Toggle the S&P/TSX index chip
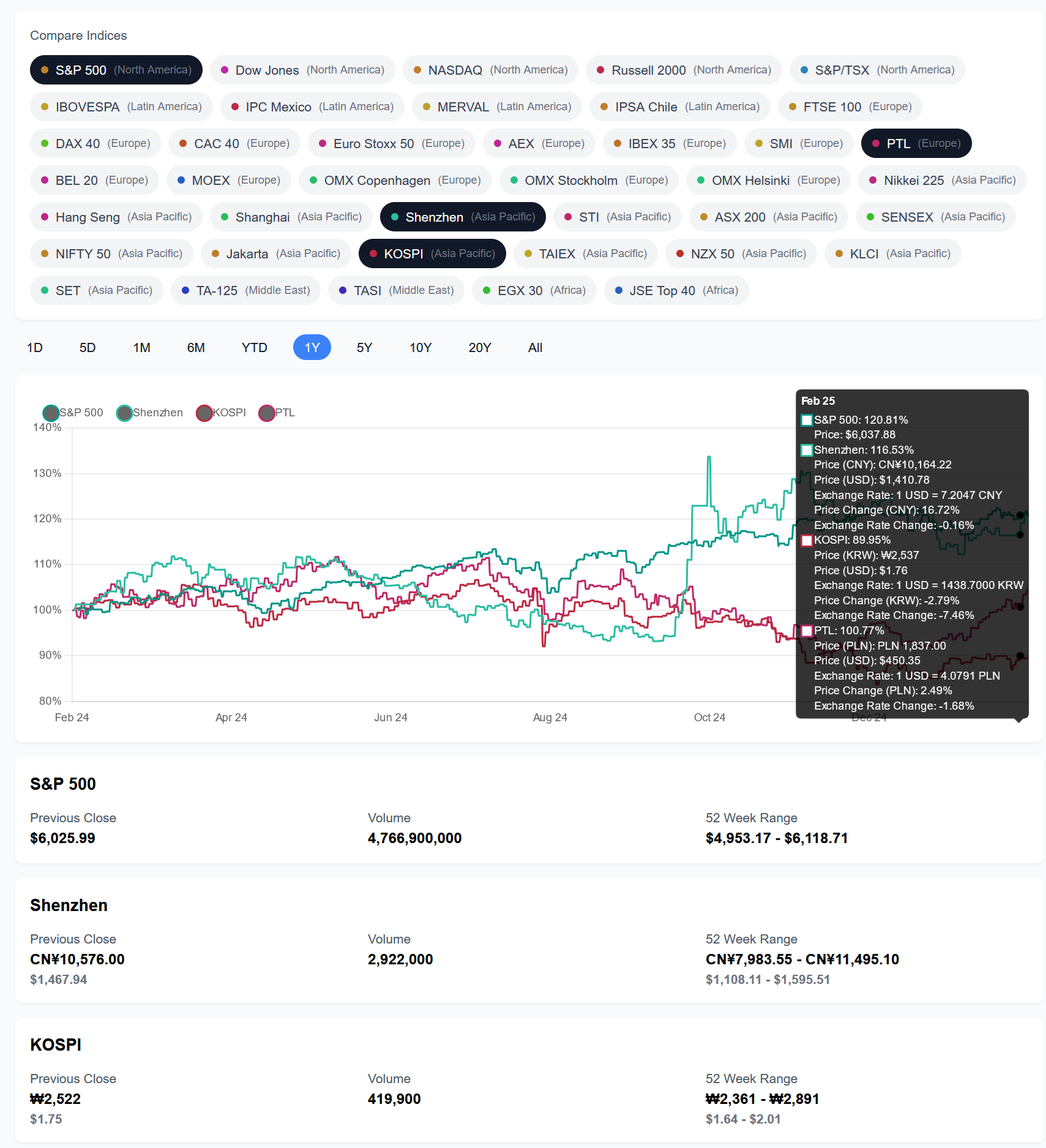Image resolution: width=1046 pixels, height=1148 pixels. pos(877,70)
